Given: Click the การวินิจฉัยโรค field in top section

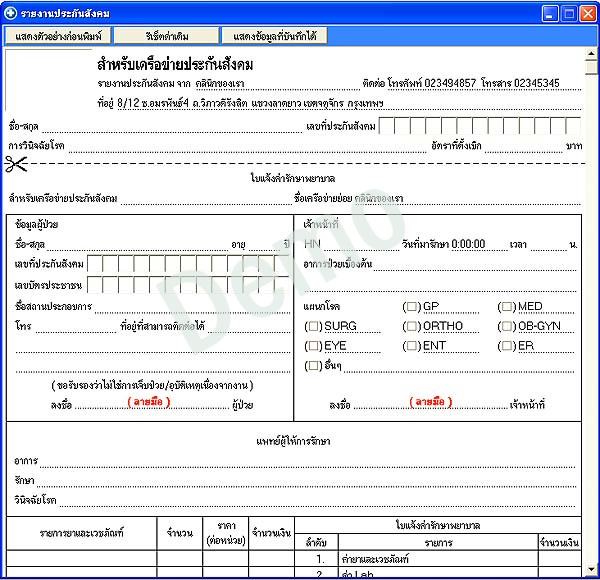Looking at the screenshot, I should coord(247,147).
